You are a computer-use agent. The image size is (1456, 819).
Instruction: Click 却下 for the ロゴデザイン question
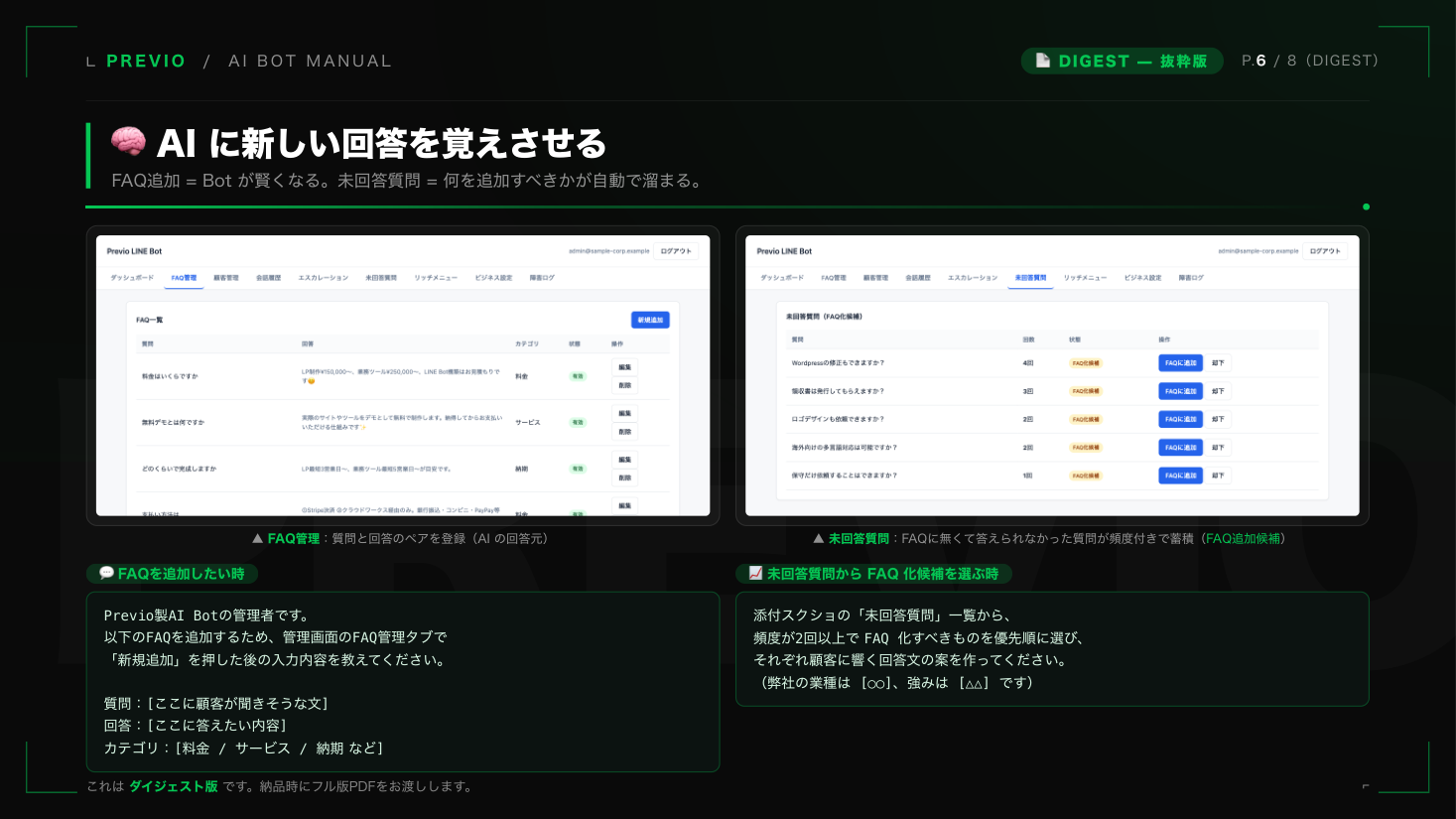(x=1218, y=419)
